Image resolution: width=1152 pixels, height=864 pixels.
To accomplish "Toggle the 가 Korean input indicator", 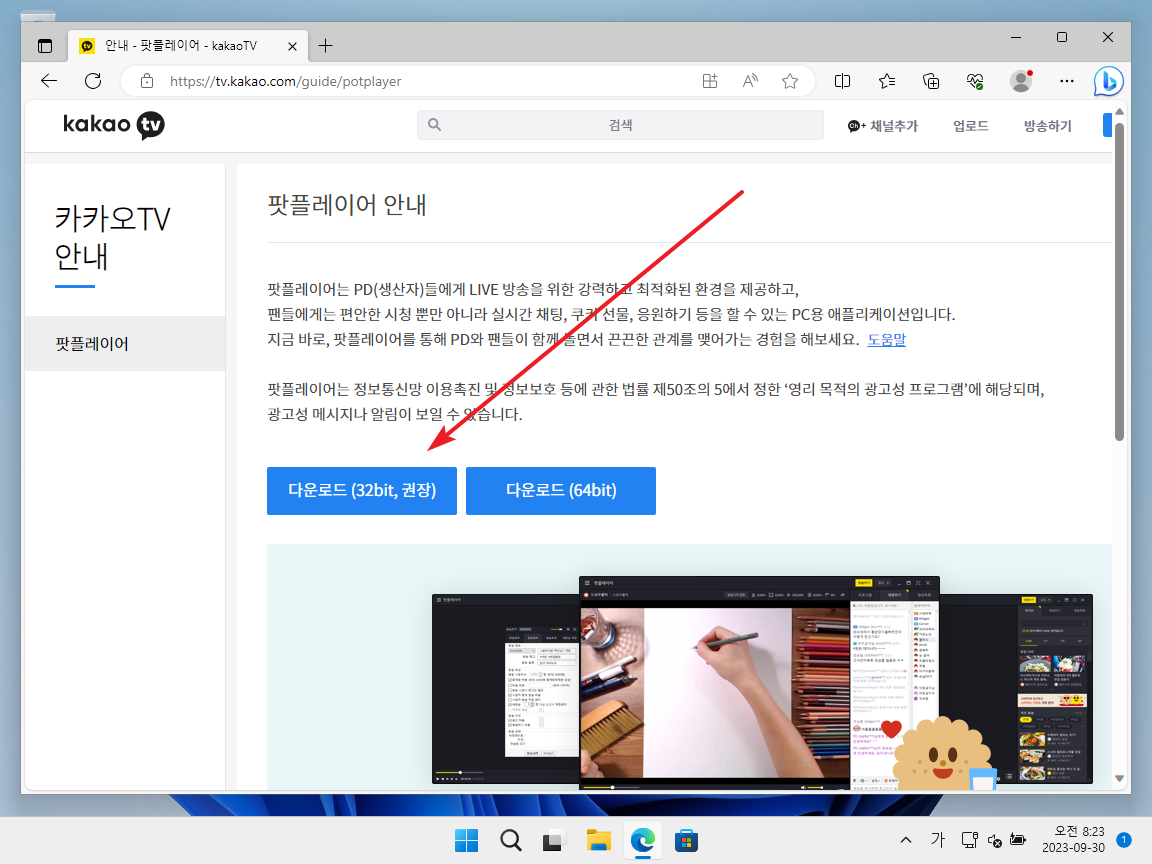I will tap(937, 840).
